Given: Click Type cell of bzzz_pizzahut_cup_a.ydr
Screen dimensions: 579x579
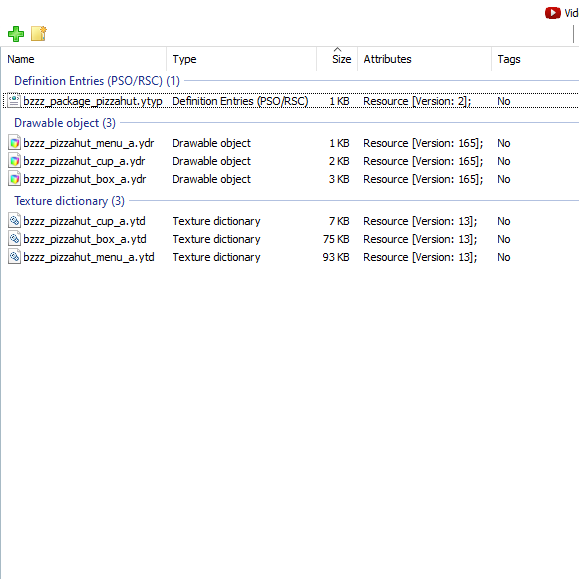Looking at the screenshot, I should pyautogui.click(x=211, y=161).
